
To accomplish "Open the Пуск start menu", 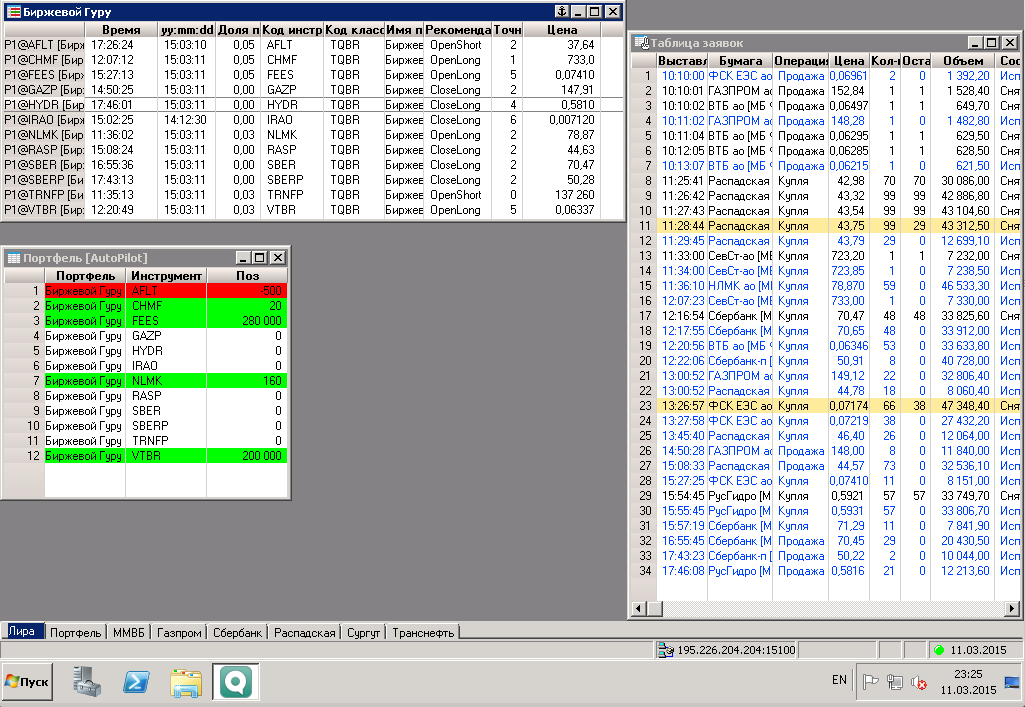I will point(27,682).
